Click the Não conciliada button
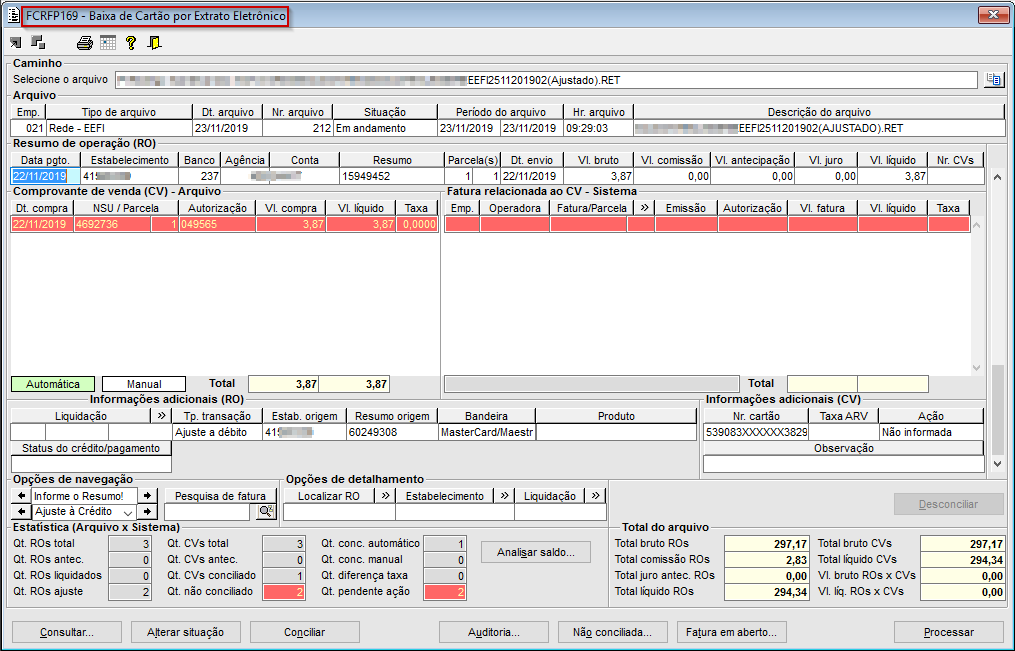This screenshot has height=651, width=1015. [x=612, y=632]
